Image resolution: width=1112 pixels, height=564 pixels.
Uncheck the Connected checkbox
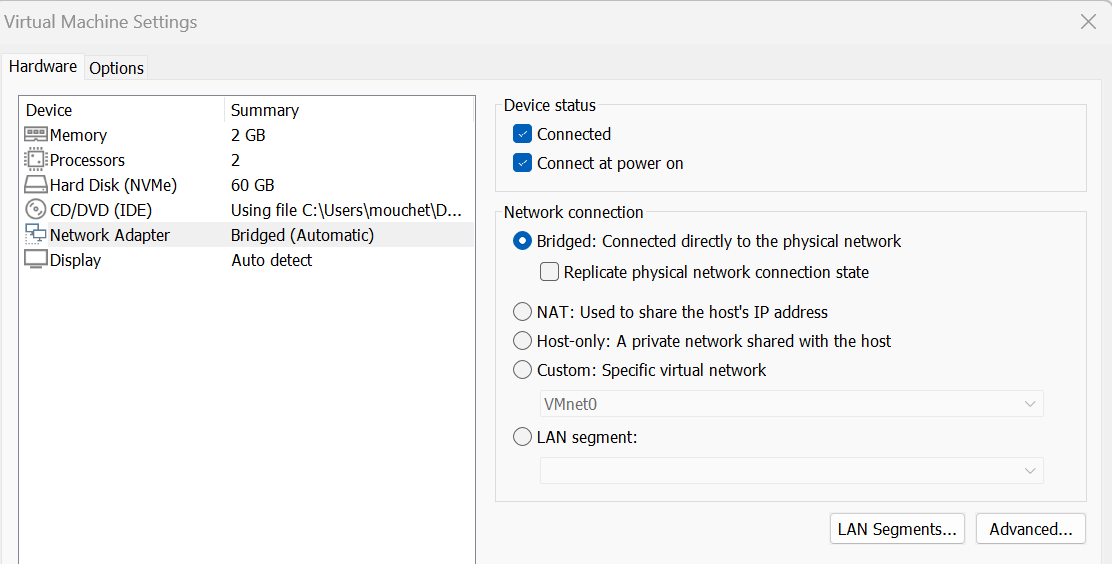(522, 134)
